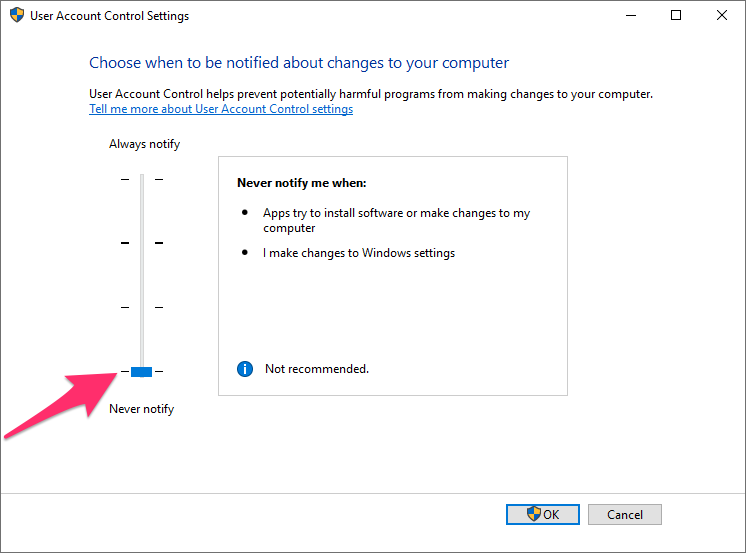The height and width of the screenshot is (553, 746).
Task: Set slider to second tick from top
Action: coord(142,243)
